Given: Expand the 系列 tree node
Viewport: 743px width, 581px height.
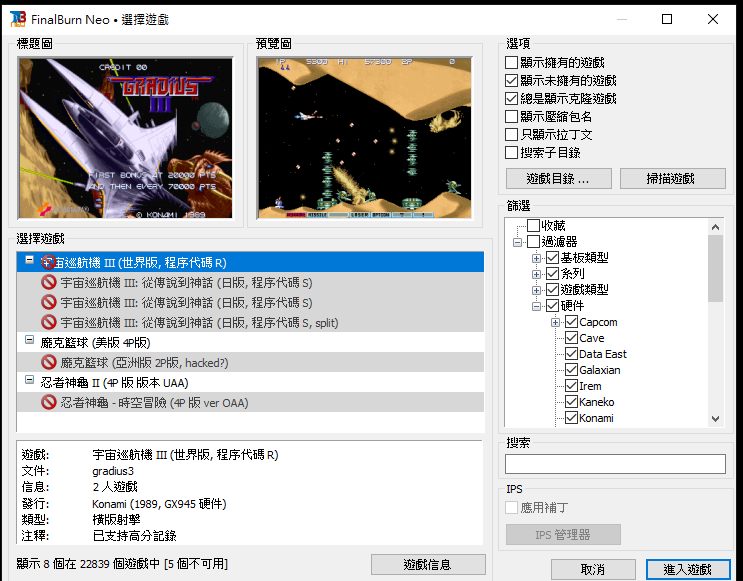Looking at the screenshot, I should click(x=536, y=274).
